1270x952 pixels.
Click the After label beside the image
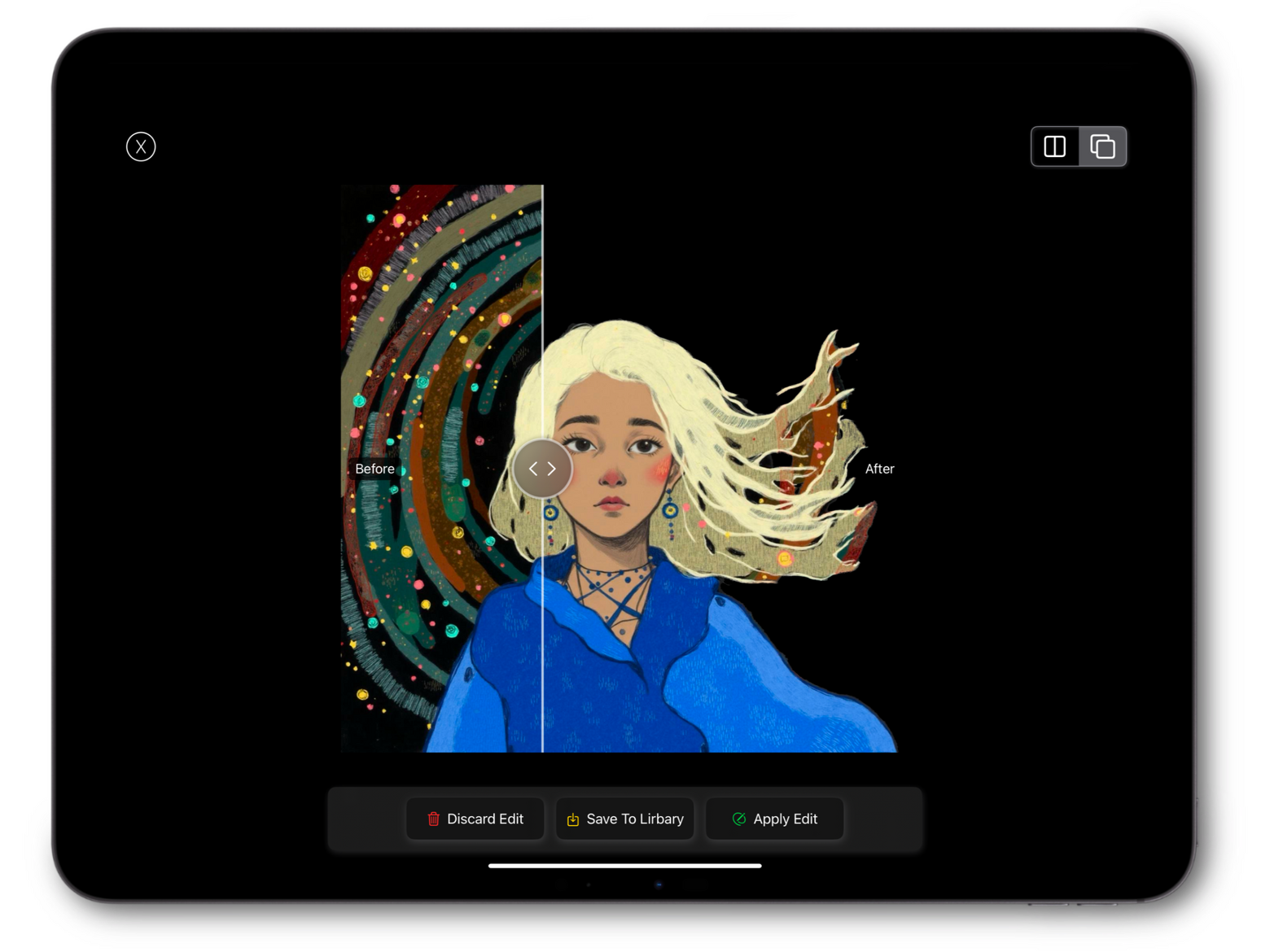click(879, 469)
